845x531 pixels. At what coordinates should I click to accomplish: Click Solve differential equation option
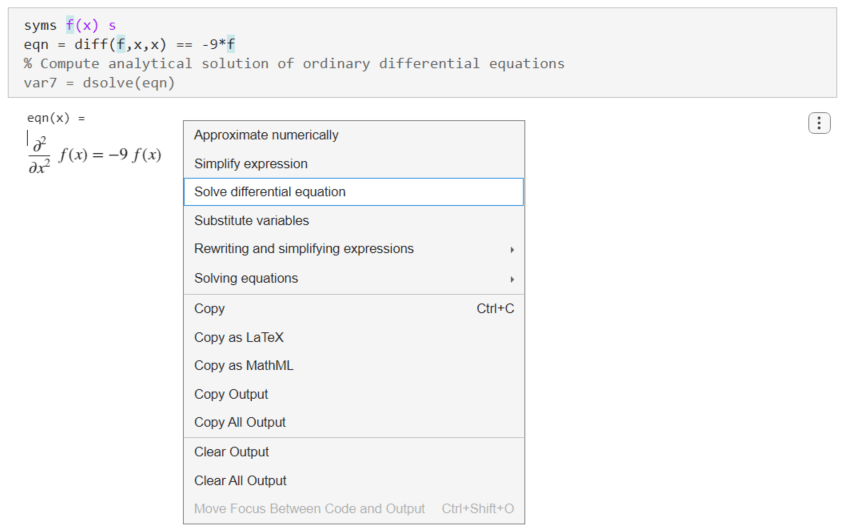point(270,192)
